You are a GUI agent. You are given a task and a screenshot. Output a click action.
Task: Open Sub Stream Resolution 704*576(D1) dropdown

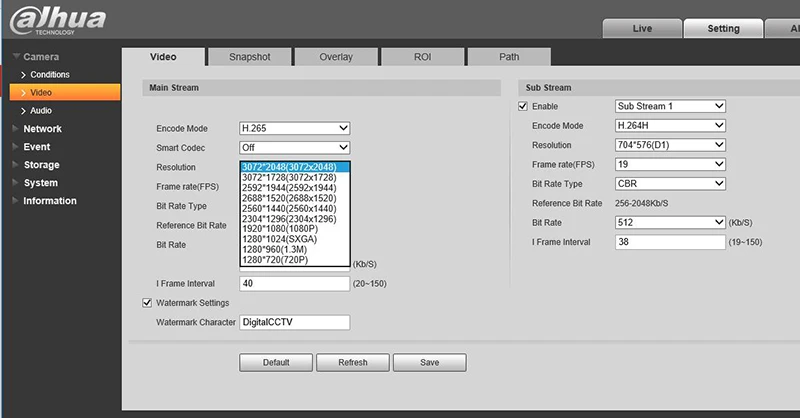pyautogui.click(x=670, y=145)
